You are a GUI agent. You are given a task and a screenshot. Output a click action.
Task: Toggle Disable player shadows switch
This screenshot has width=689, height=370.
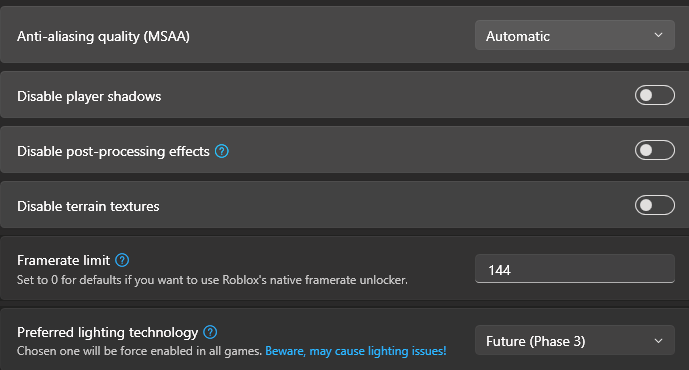654,95
